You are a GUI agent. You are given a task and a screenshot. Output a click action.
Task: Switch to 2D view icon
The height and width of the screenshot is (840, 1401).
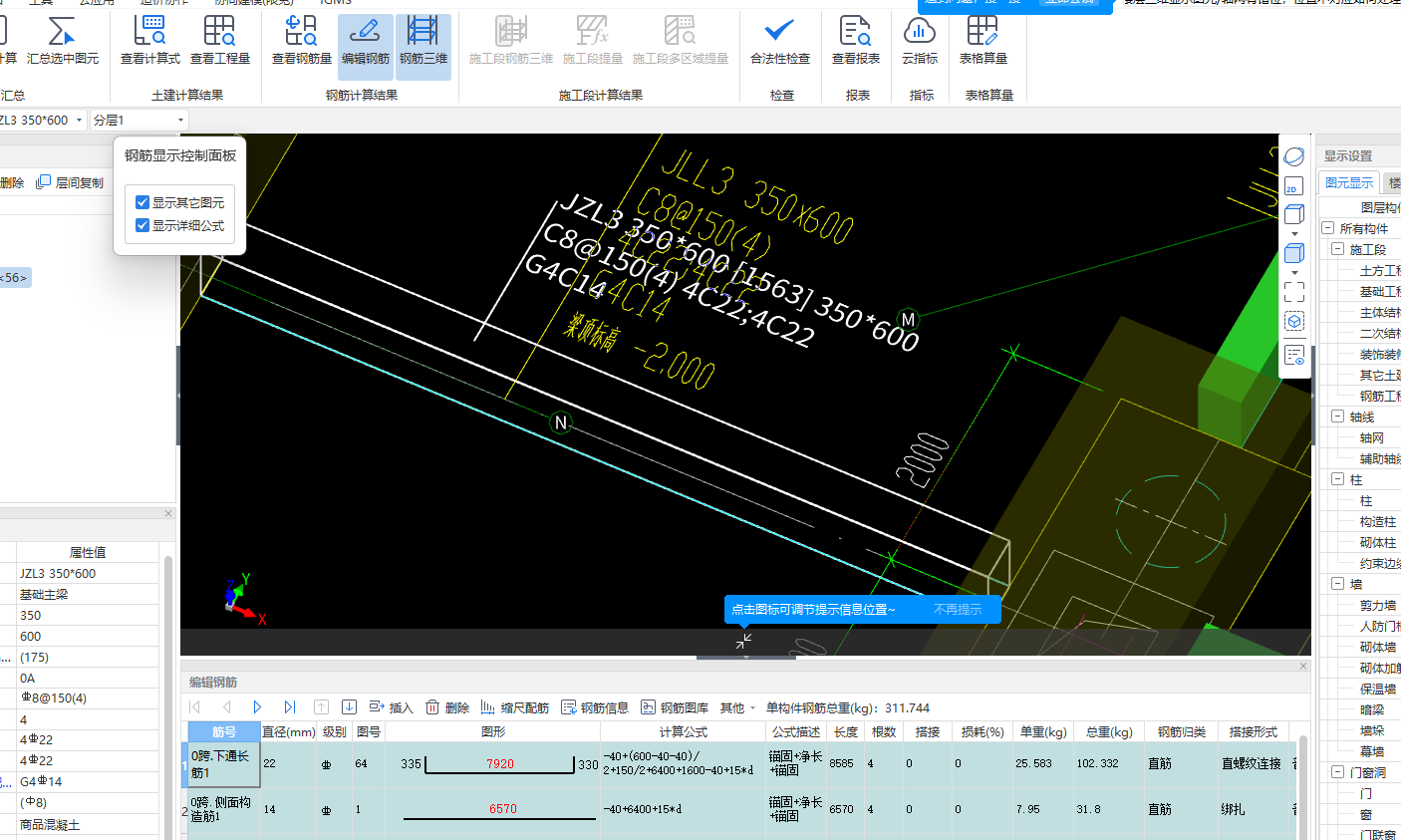1293,186
